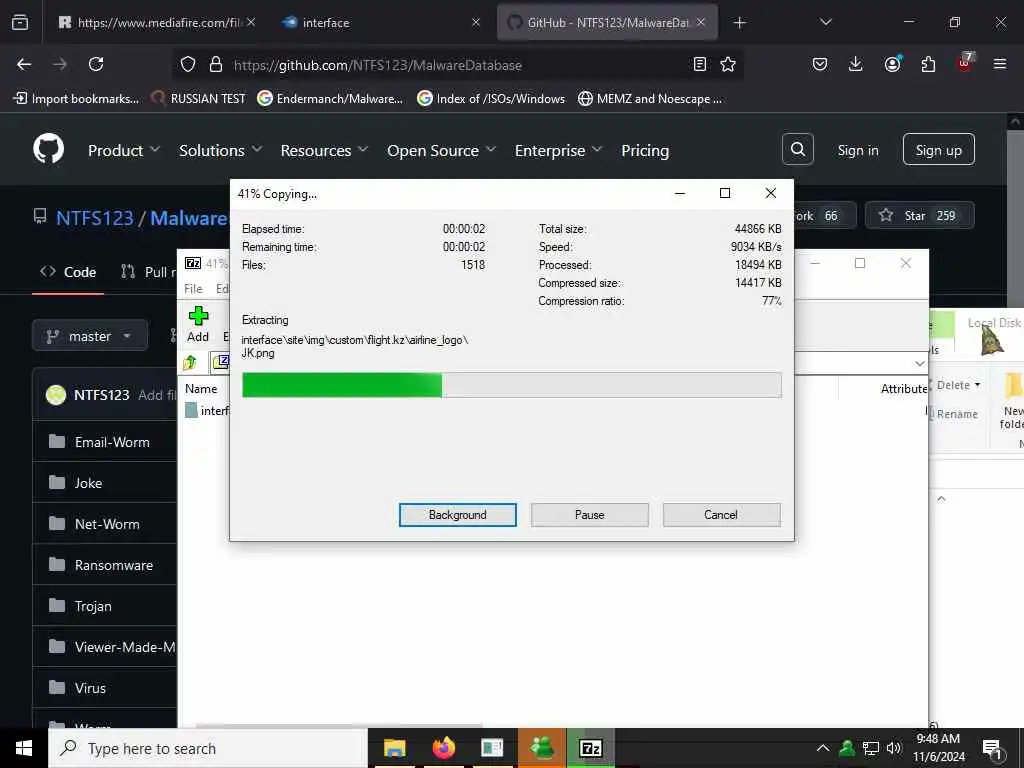Cancel the copying operation
The height and width of the screenshot is (768, 1024).
pos(721,515)
